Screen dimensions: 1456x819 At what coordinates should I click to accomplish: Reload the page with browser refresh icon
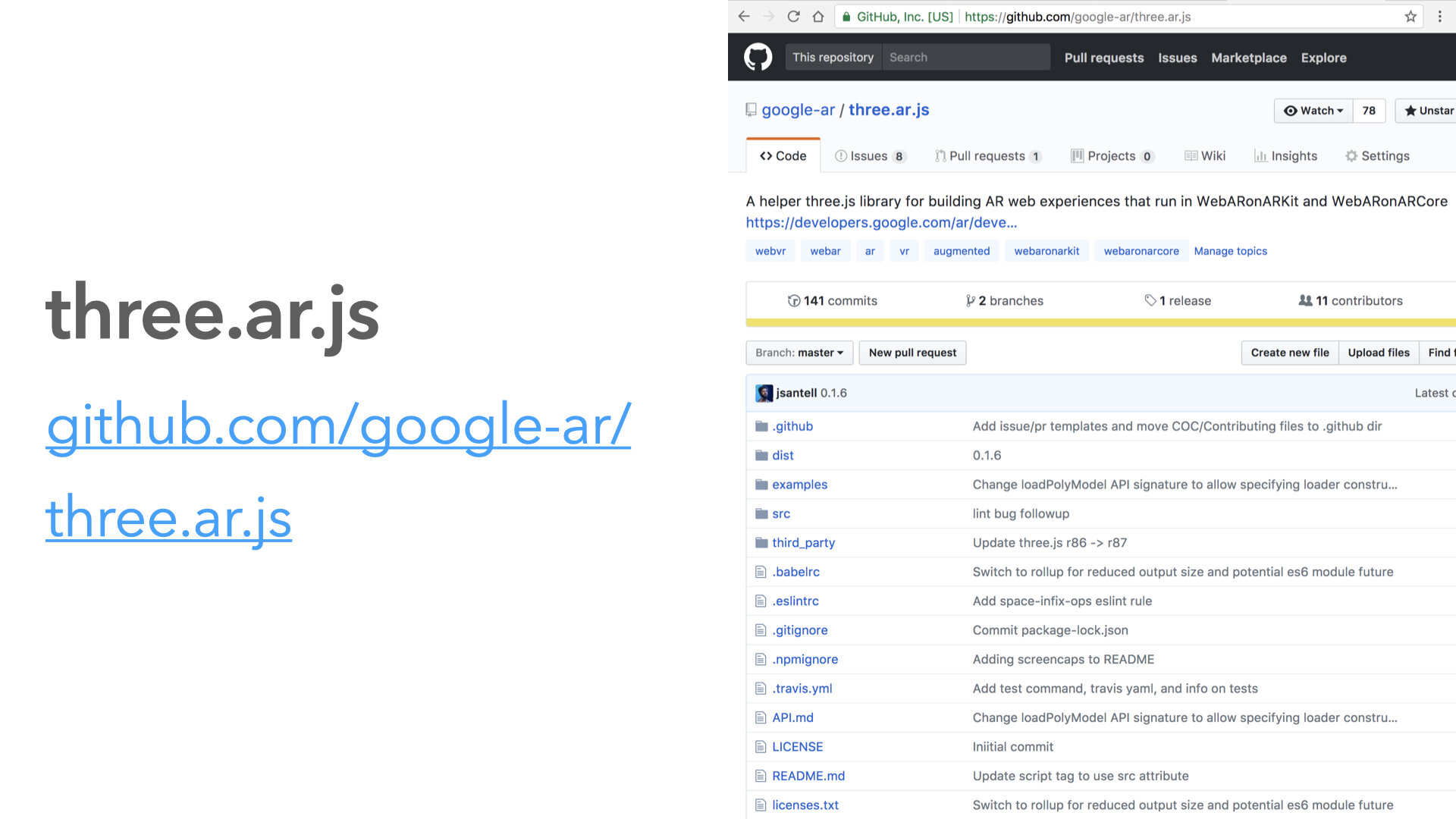click(x=793, y=17)
